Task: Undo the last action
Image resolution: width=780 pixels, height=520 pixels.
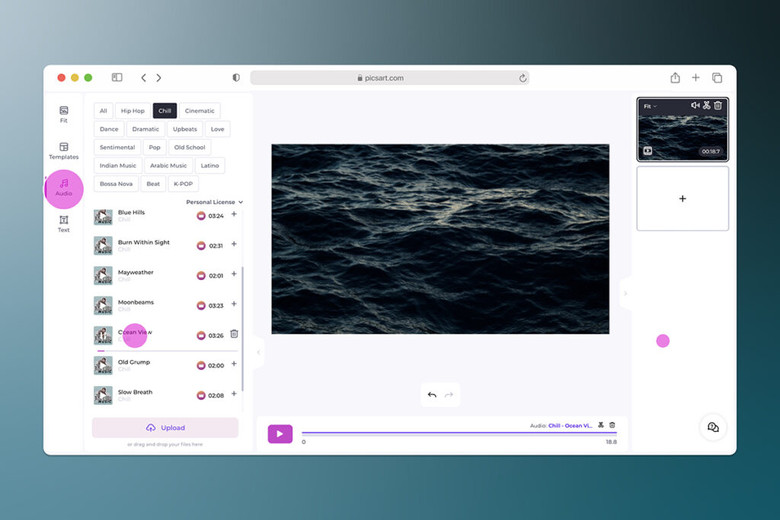Action: click(x=432, y=395)
